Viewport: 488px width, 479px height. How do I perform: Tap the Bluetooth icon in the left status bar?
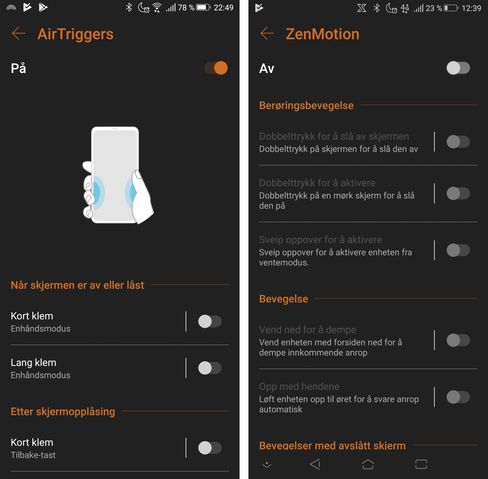tap(129, 7)
